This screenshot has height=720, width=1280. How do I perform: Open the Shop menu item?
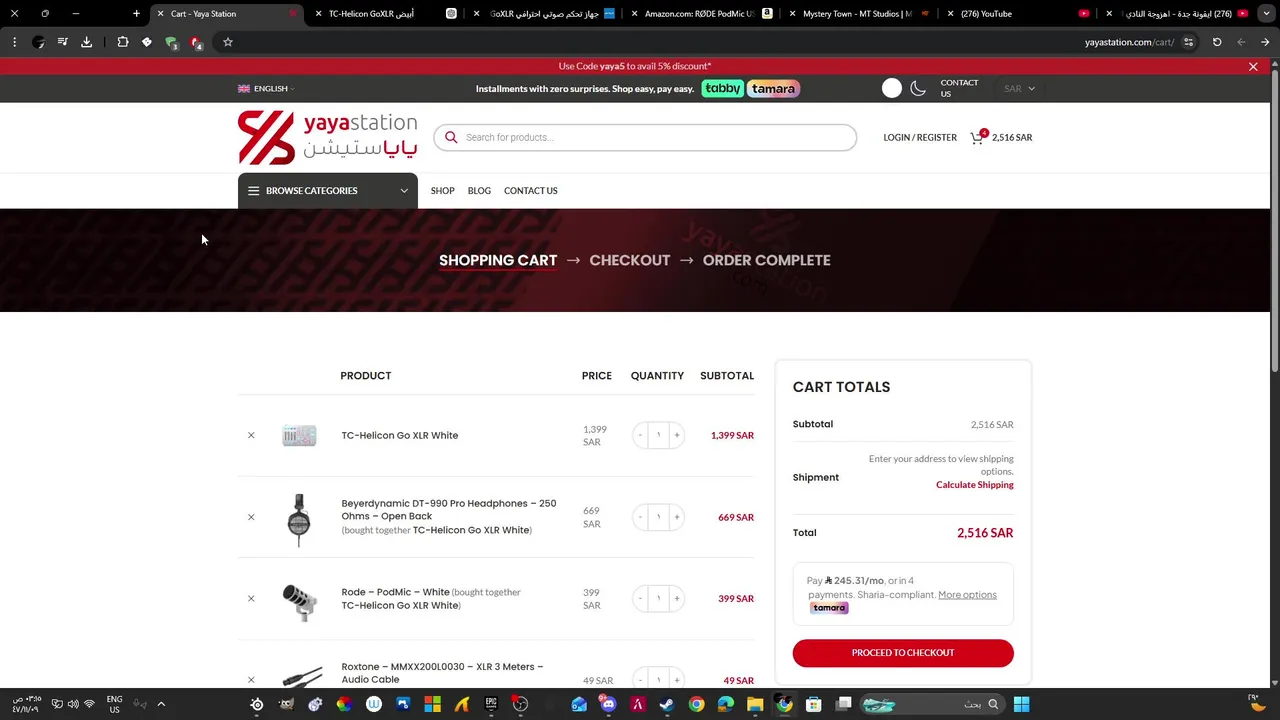click(443, 191)
